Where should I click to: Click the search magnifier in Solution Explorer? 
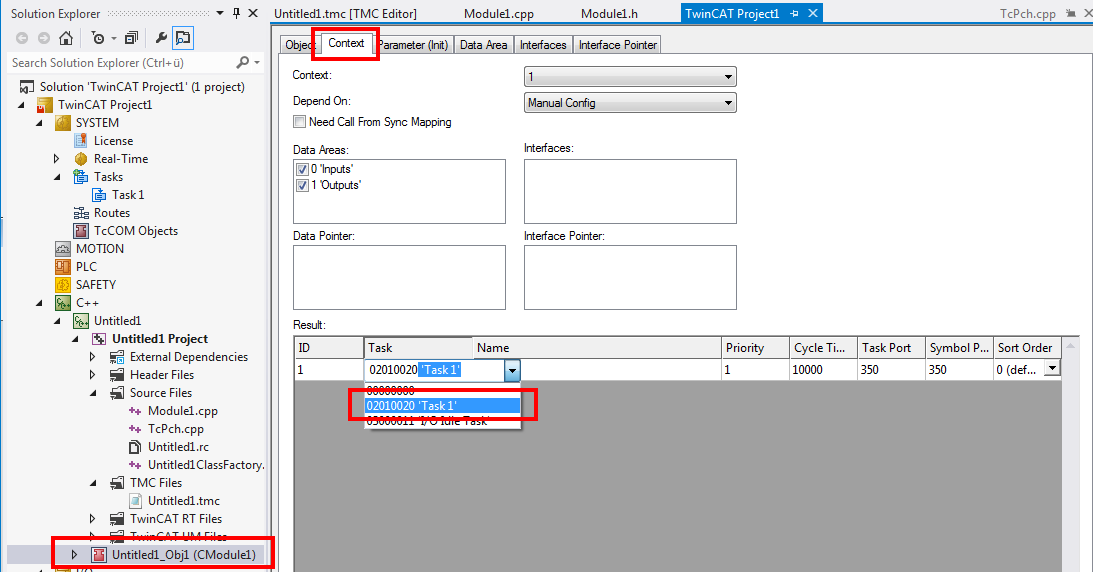tap(243, 63)
